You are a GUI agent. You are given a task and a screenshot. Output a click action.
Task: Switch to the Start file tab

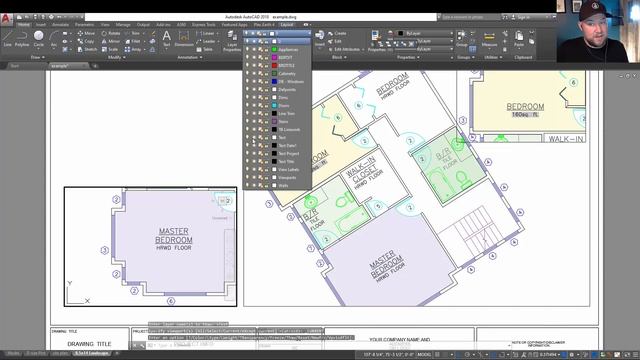15,66
